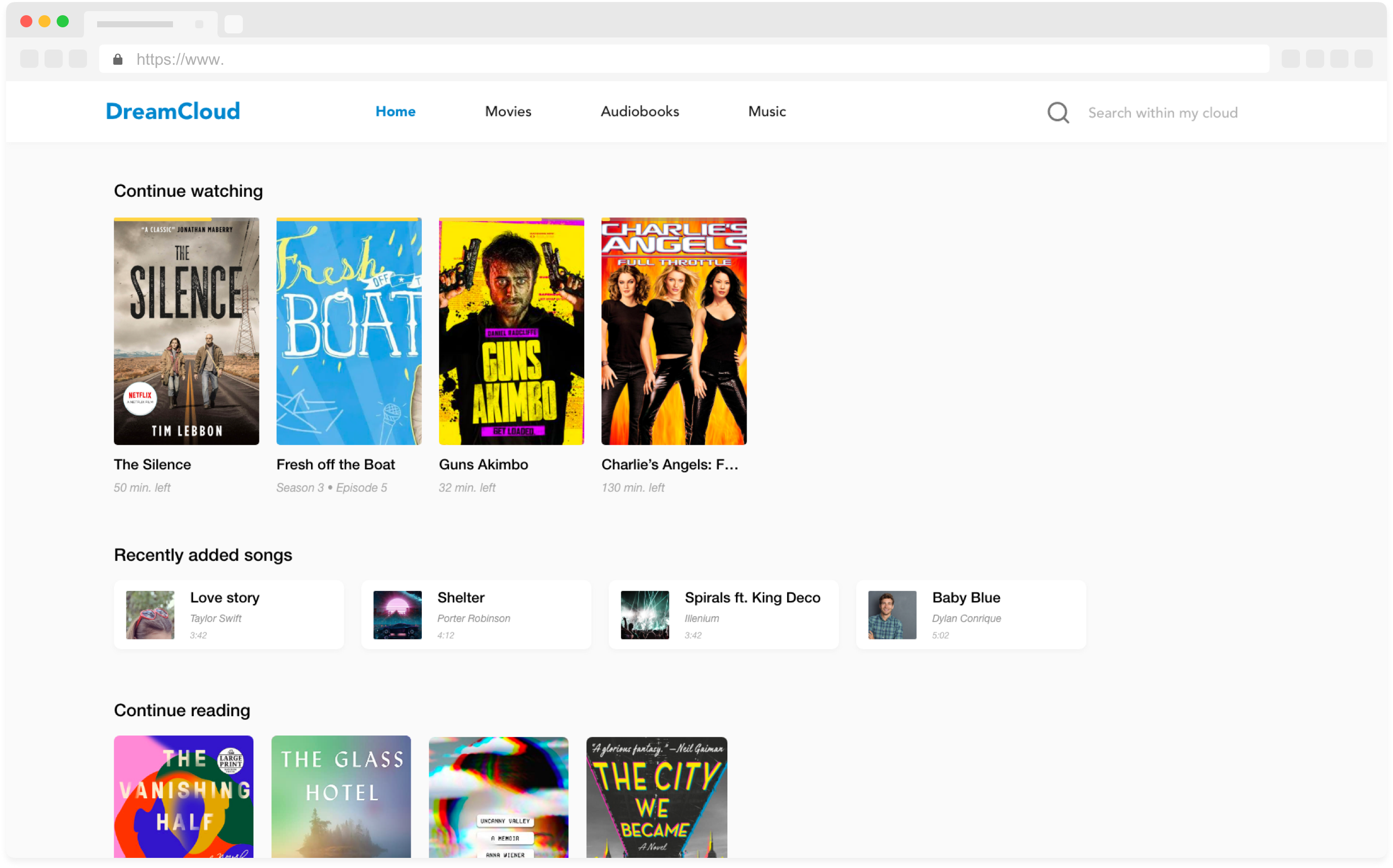Focus the Search within my cloud field

point(1163,112)
